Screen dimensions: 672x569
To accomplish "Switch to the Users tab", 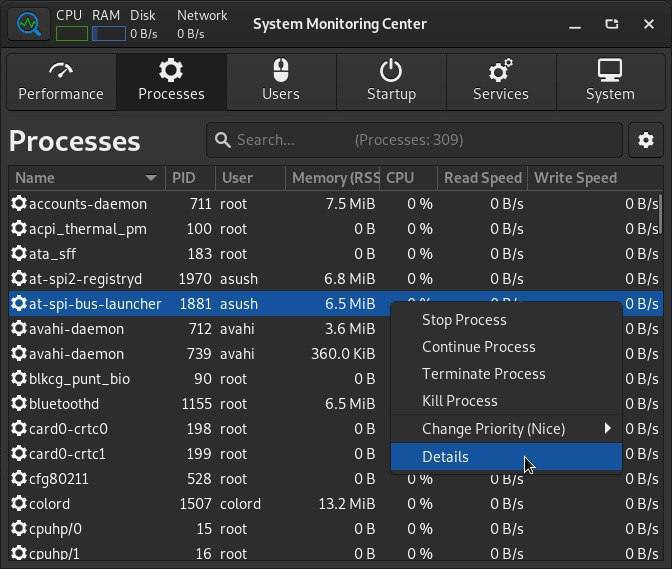I will (281, 81).
